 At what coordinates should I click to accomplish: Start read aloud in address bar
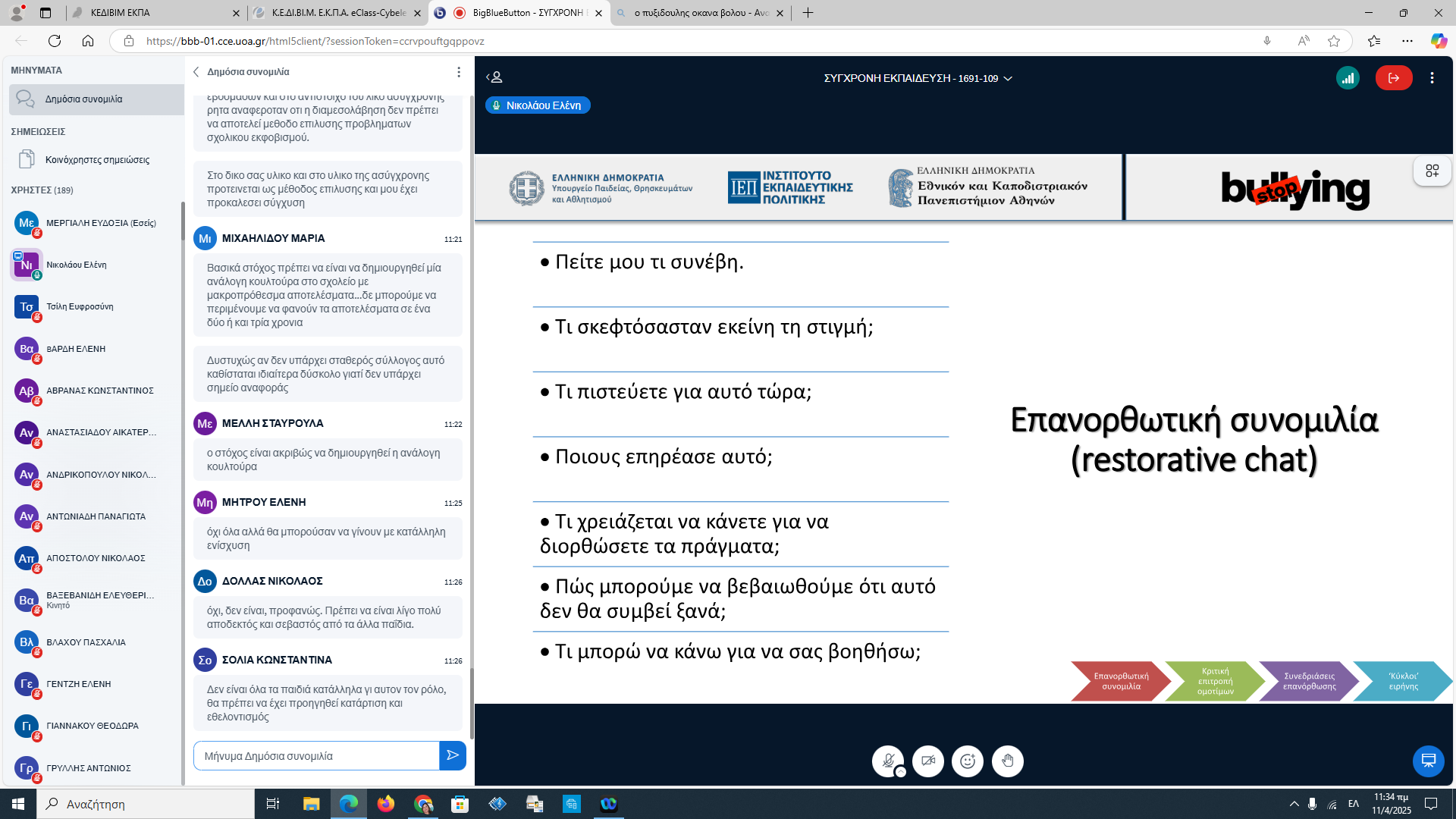1304,41
